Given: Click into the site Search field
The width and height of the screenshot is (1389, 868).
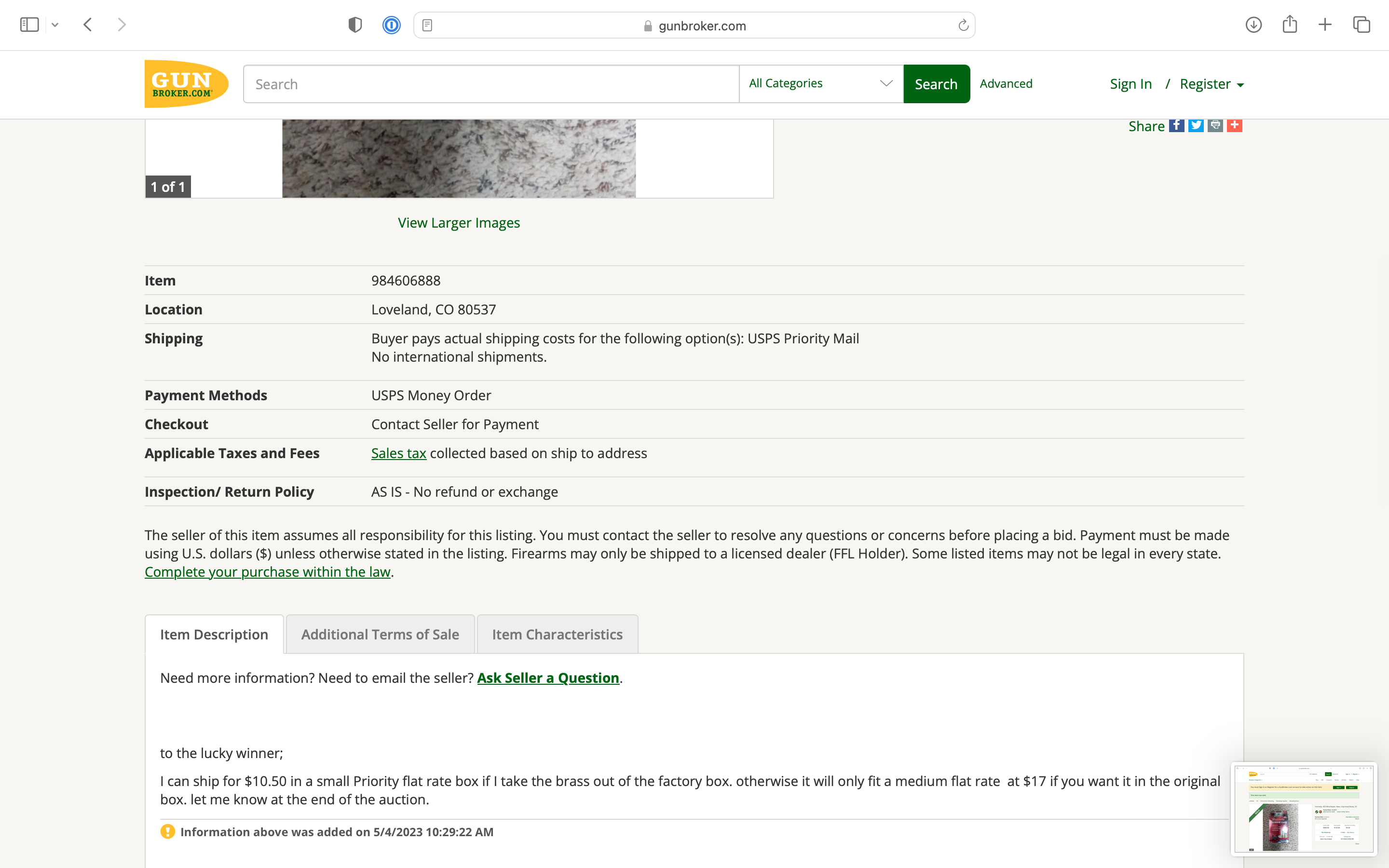Looking at the screenshot, I should coord(491,84).
